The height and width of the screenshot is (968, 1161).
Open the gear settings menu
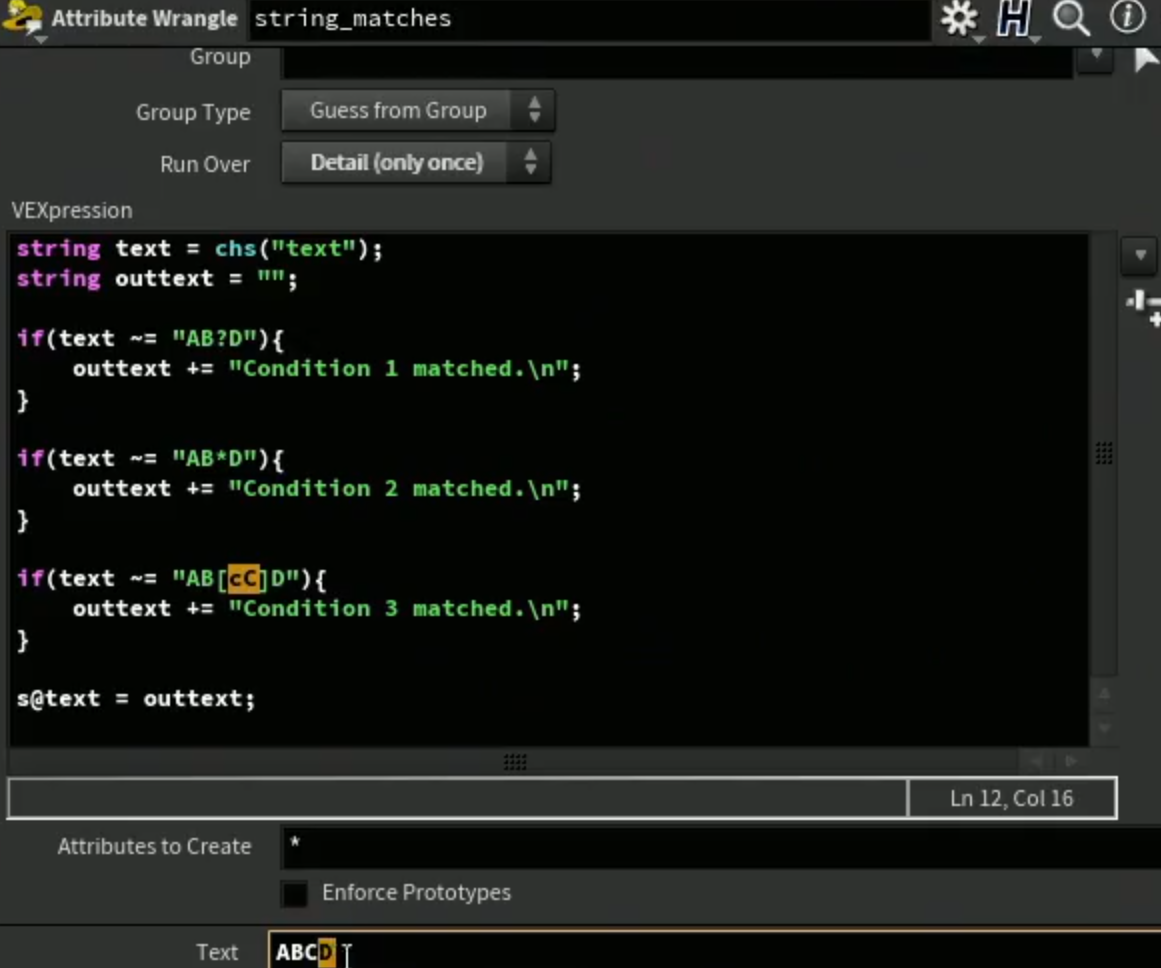(959, 18)
